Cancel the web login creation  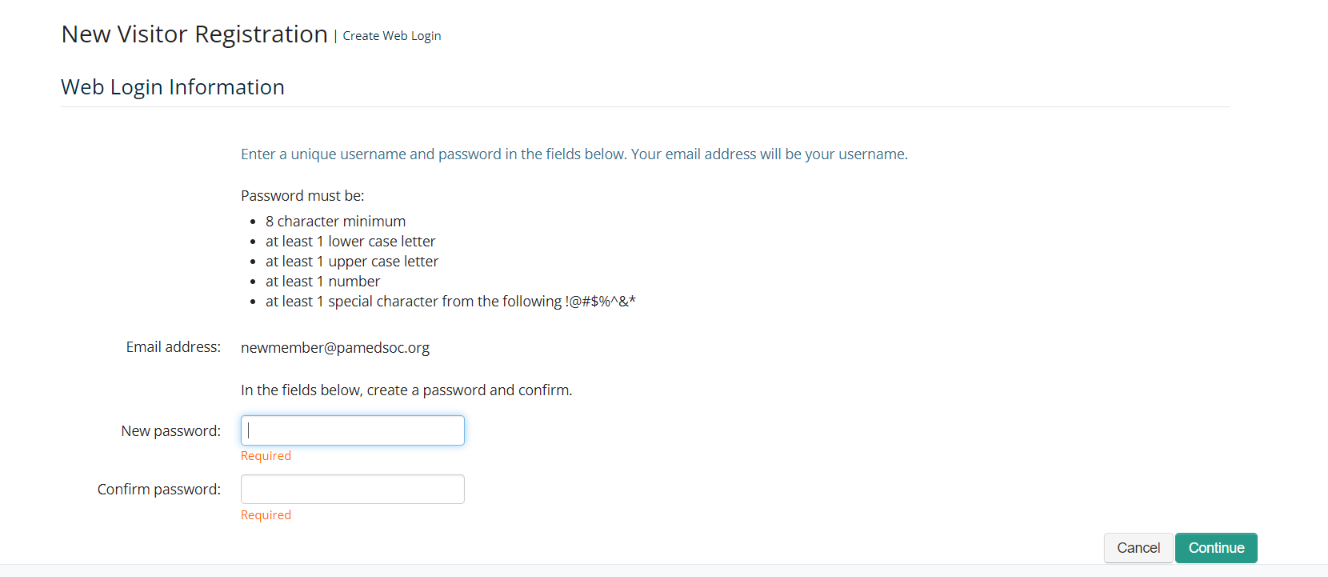[1138, 548]
